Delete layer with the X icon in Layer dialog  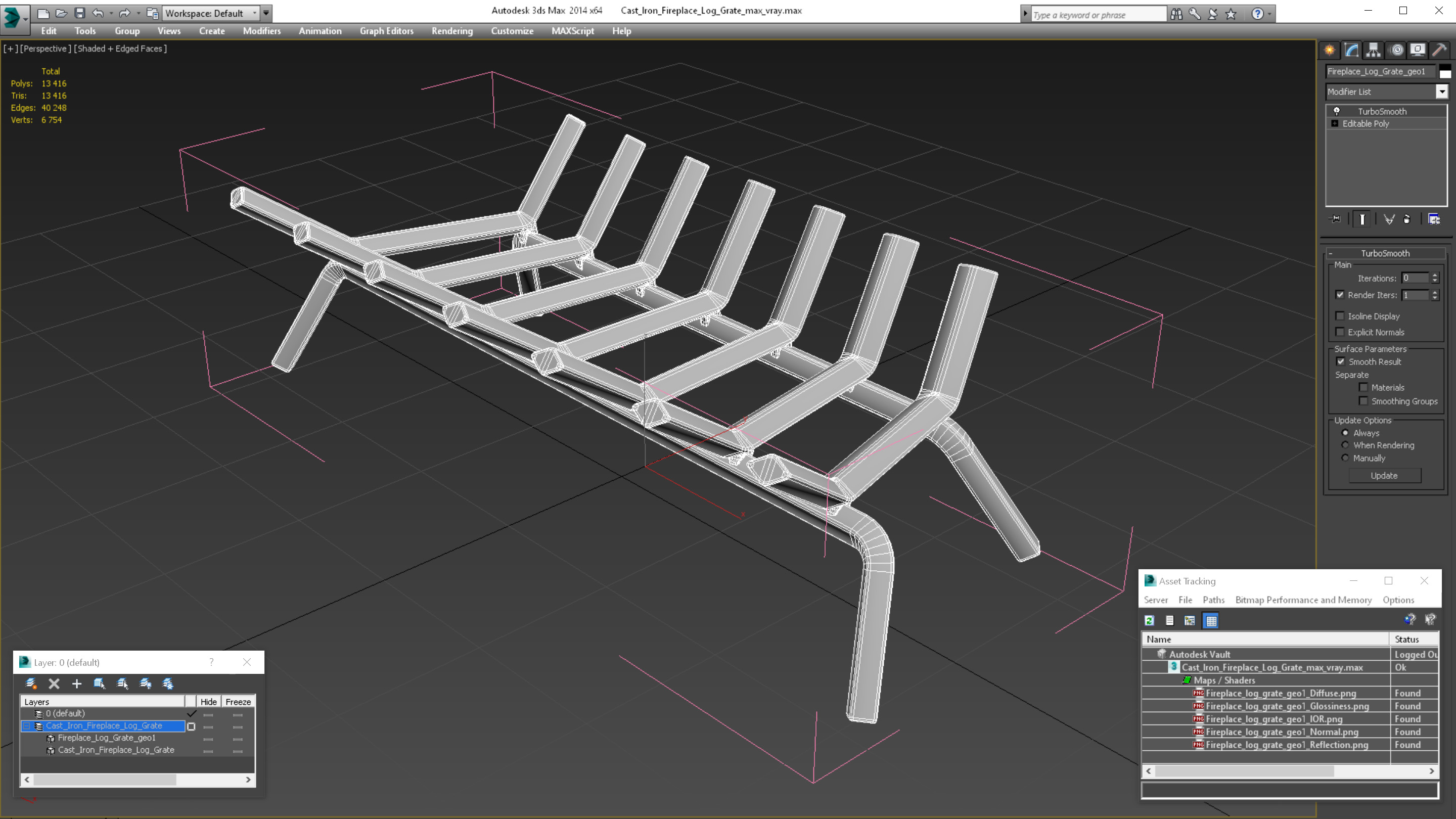54,684
